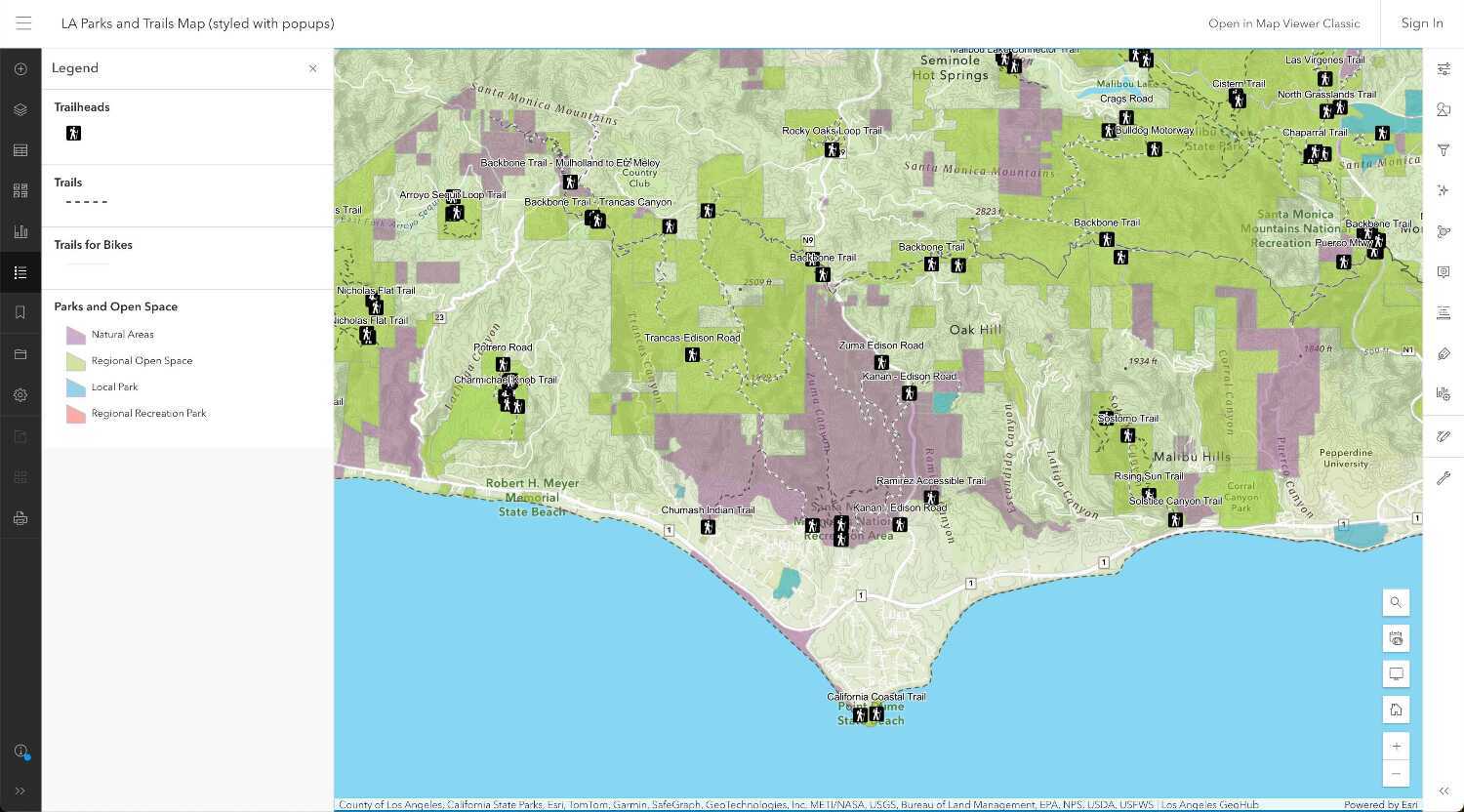The height and width of the screenshot is (812, 1464).
Task: Open the Charts panel
Action: click(x=20, y=231)
